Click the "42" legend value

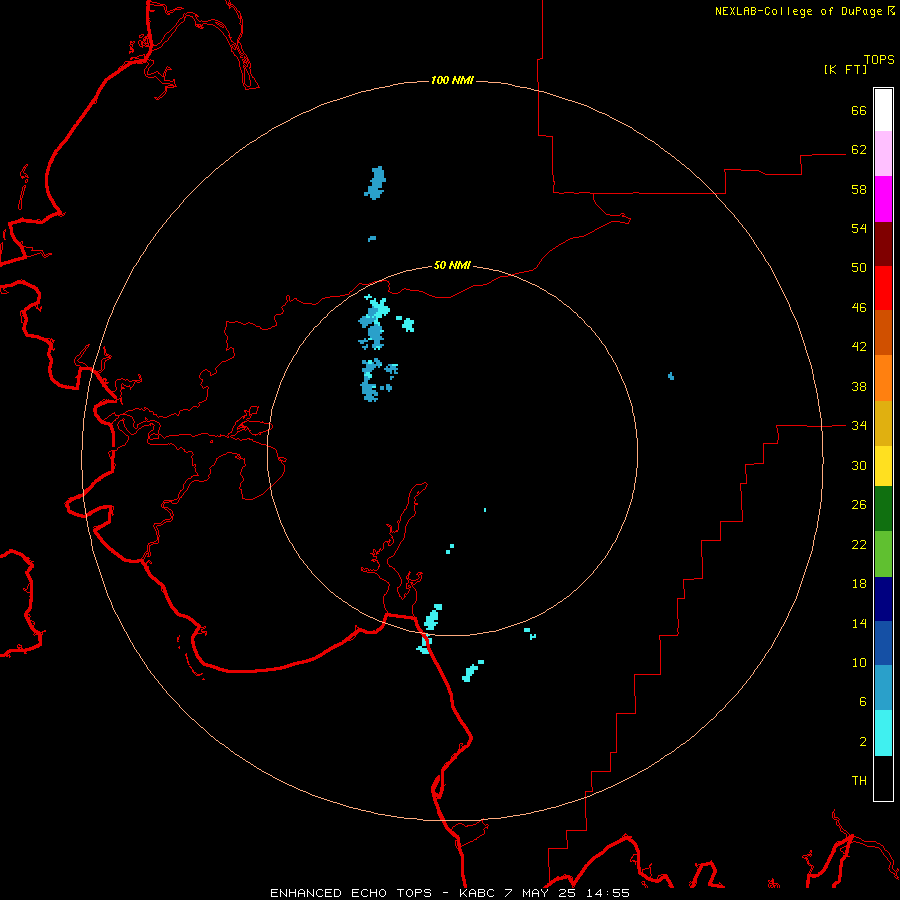tap(859, 347)
